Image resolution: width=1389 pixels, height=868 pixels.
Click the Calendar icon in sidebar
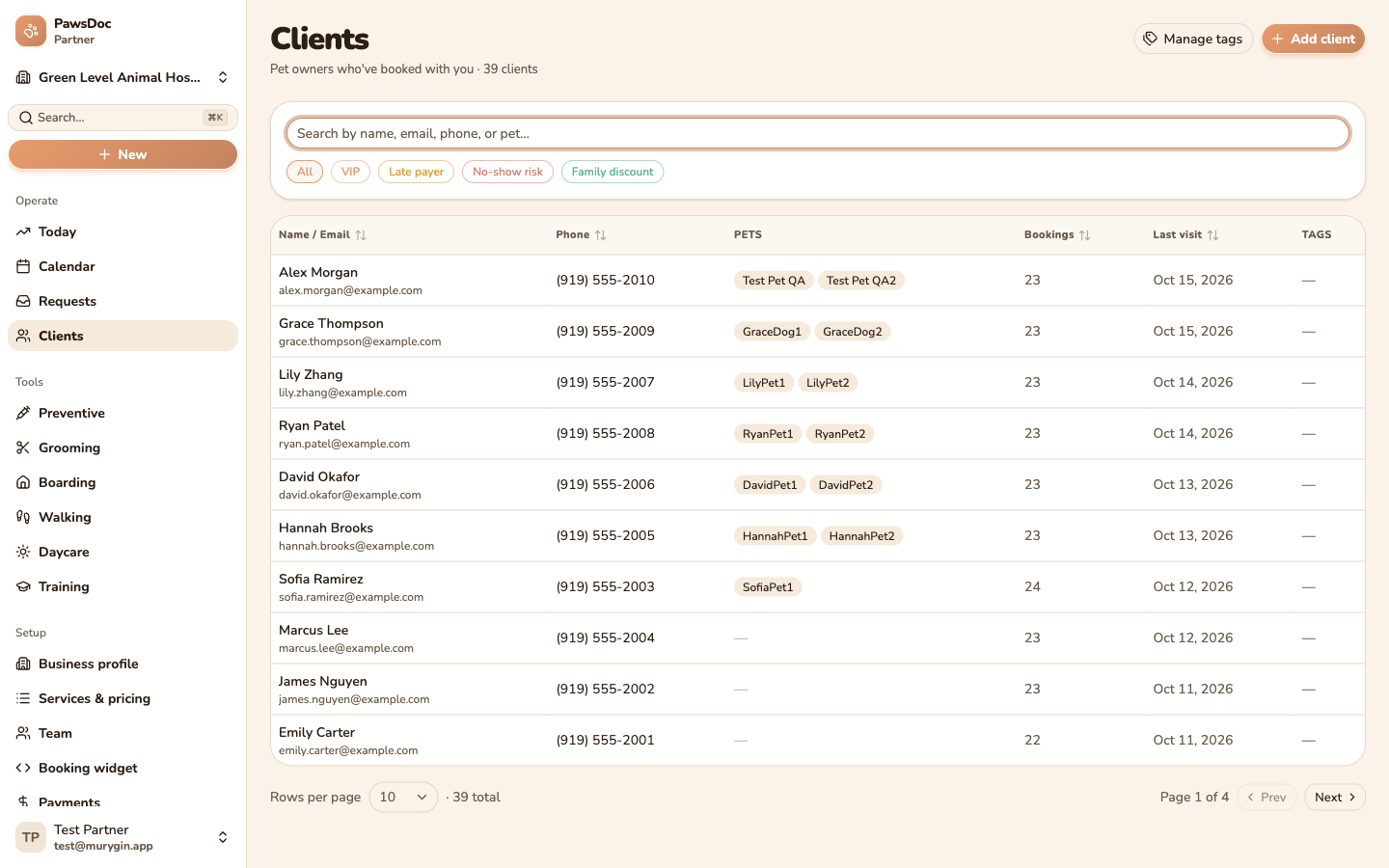23,266
